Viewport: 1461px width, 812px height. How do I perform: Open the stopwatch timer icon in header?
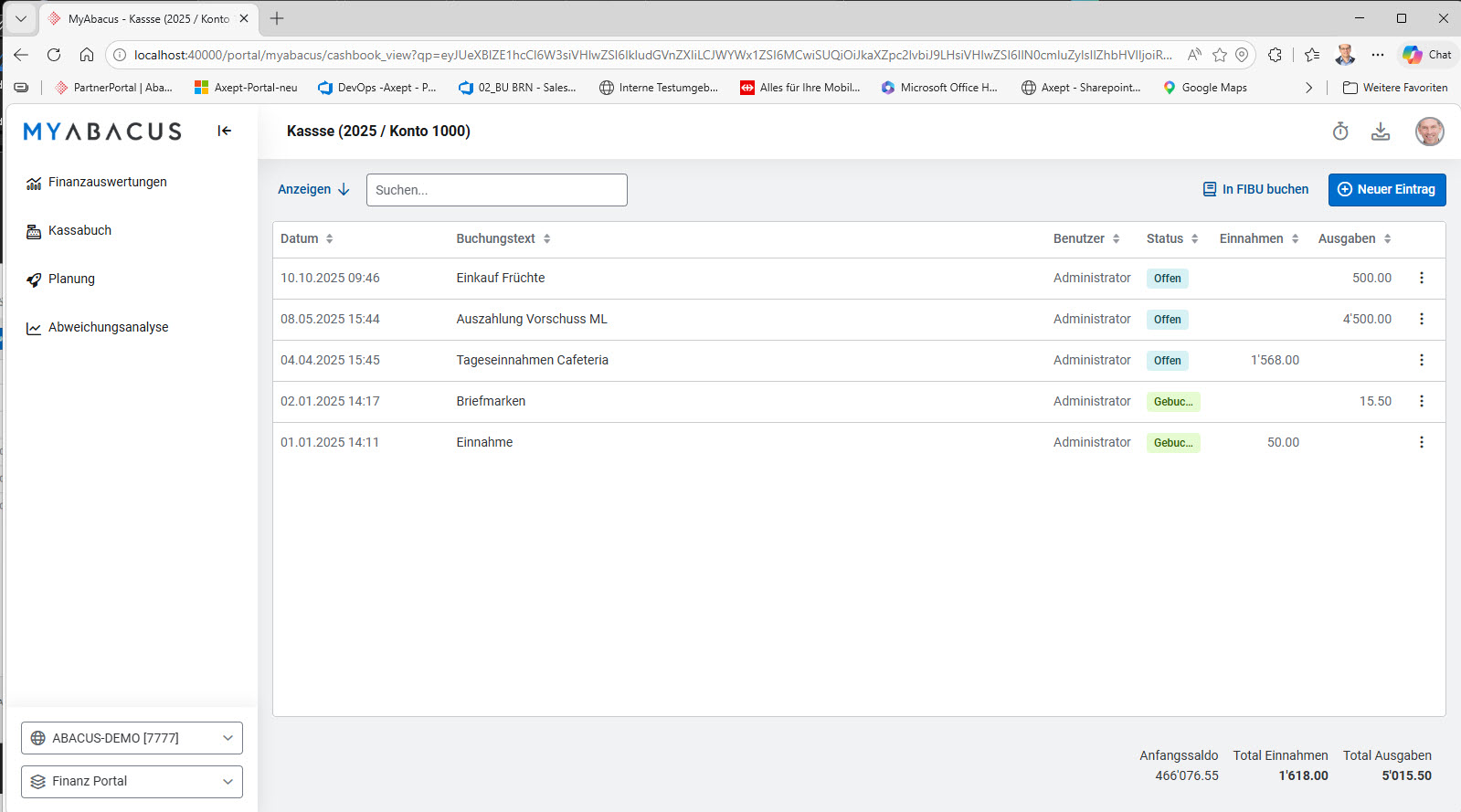[1340, 132]
